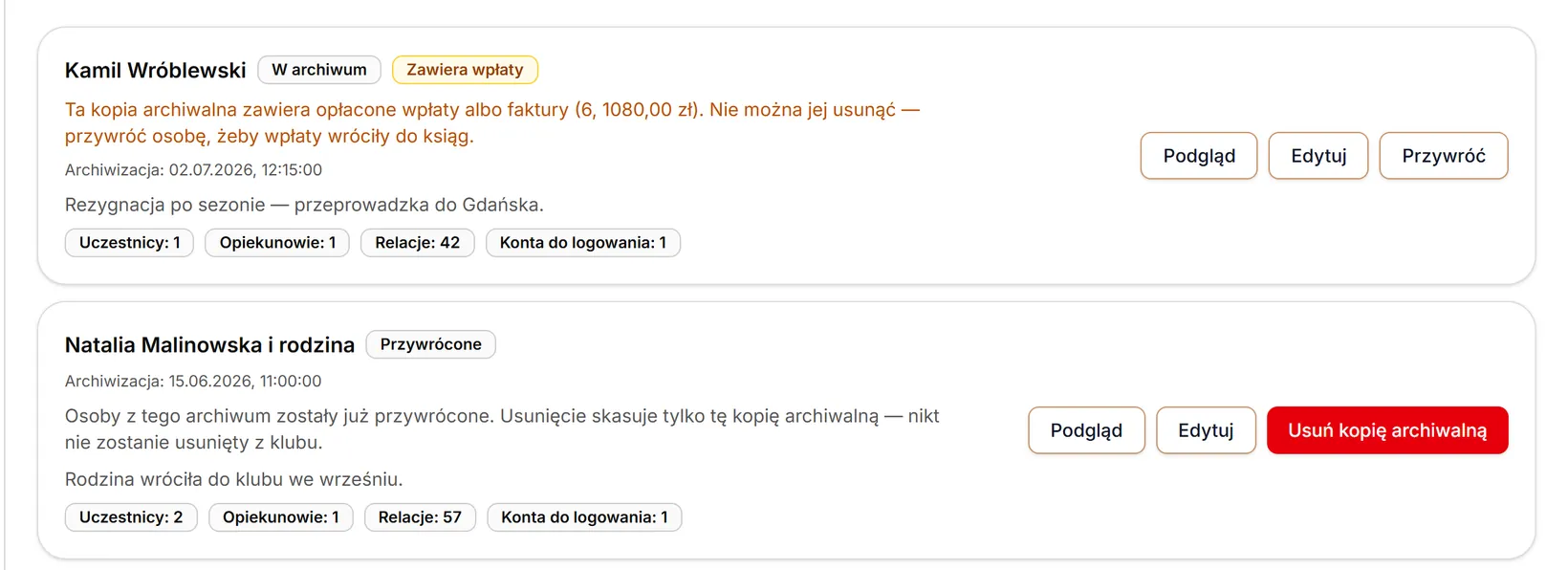Screen dimensions: 1568x570
Task: Select Natalia's Konta do logowania: 1 chip
Action: (x=584, y=517)
